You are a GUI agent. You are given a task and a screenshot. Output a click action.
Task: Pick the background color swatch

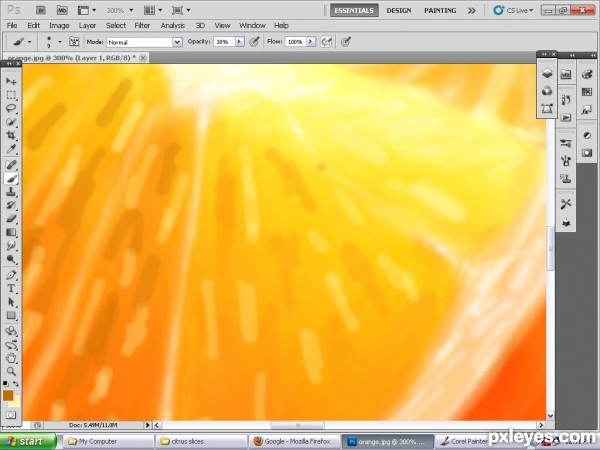click(x=16, y=402)
